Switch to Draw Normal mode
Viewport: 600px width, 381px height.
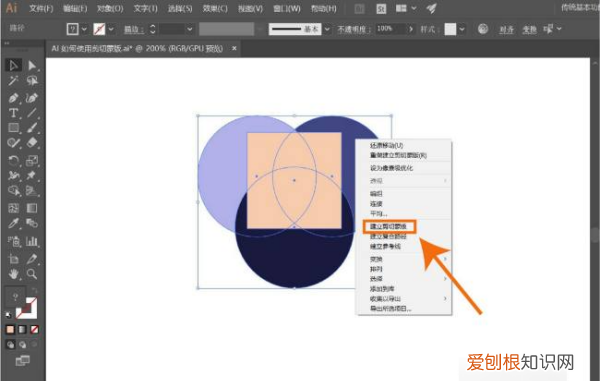10,345
